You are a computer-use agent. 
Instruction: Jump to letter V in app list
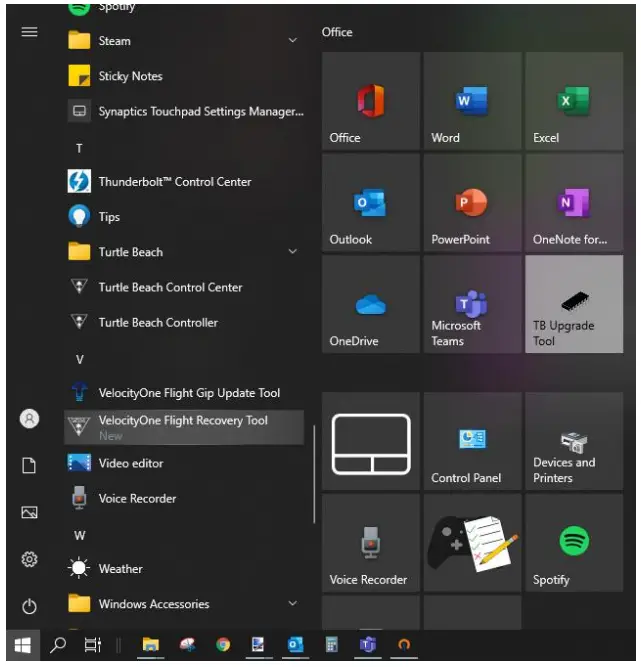[x=80, y=360]
